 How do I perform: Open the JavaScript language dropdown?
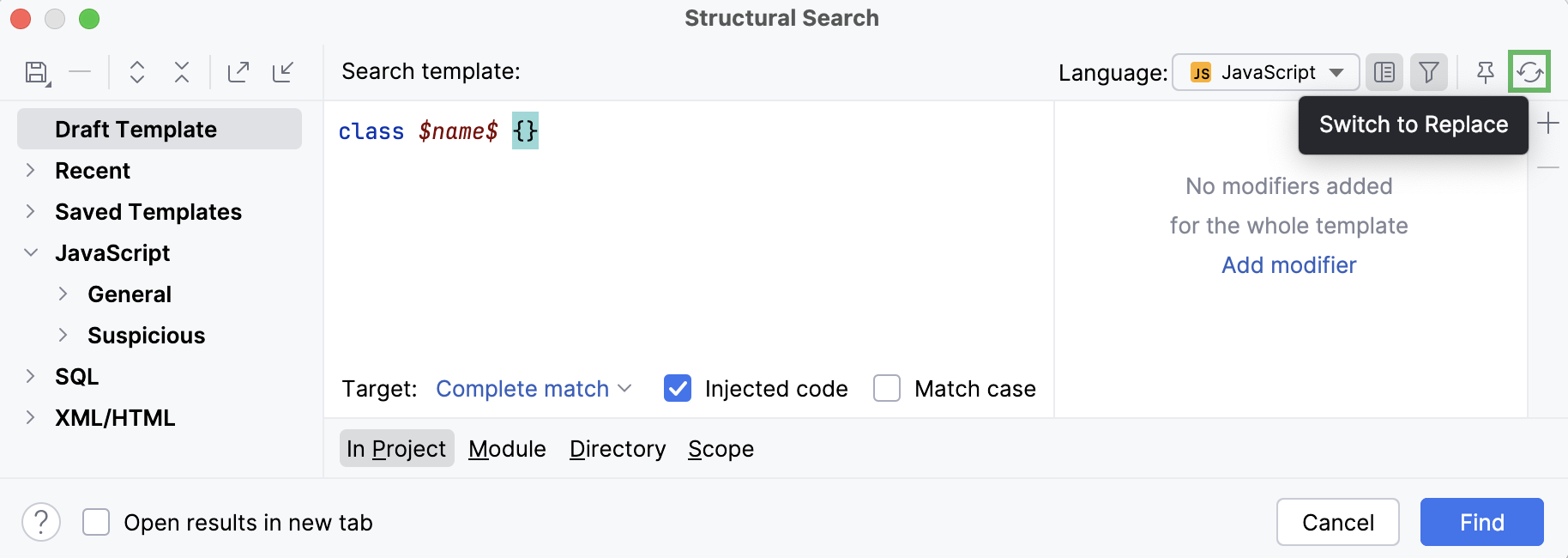1264,72
